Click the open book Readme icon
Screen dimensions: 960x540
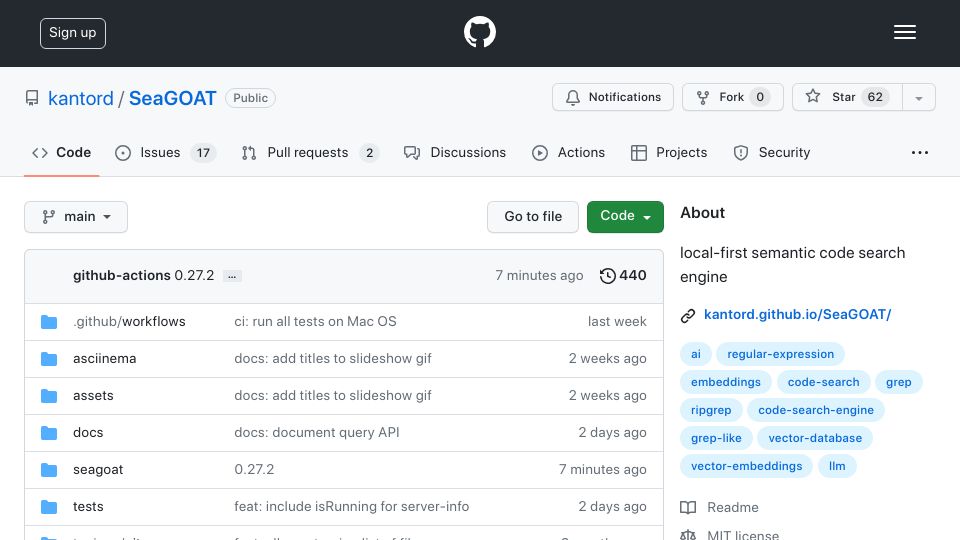pos(688,508)
